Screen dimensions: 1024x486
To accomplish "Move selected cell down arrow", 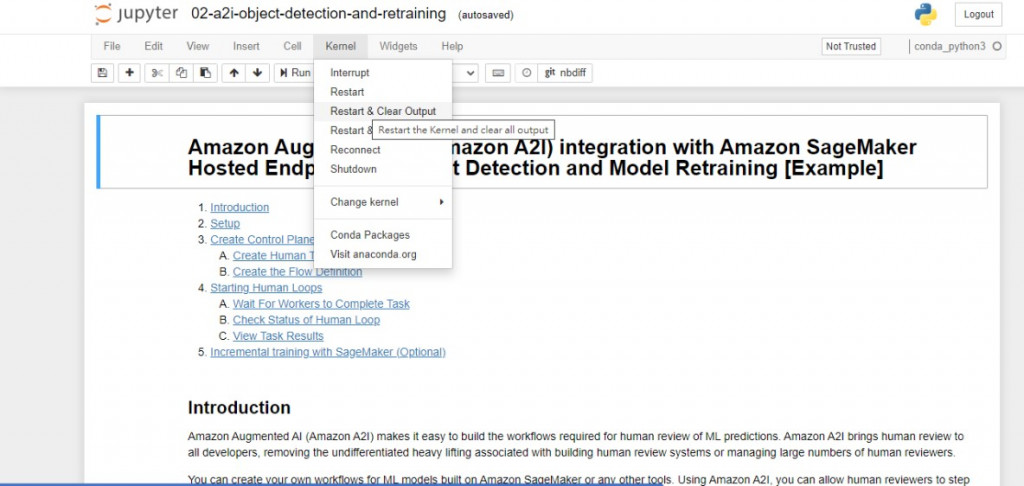I will (257, 73).
